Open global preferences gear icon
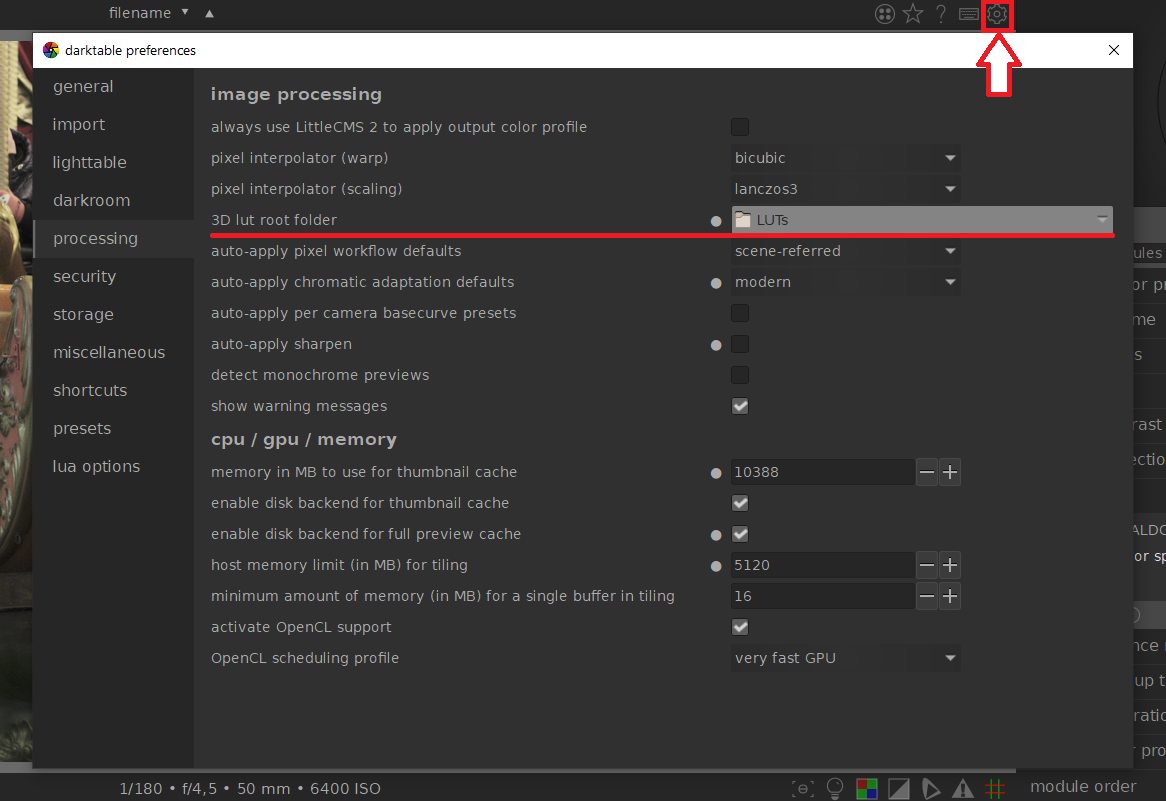 pos(997,13)
